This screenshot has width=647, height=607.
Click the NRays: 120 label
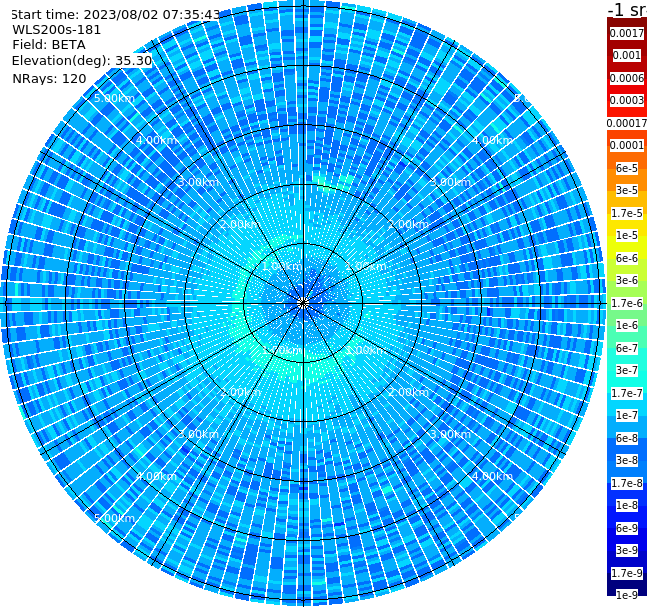(x=49, y=79)
